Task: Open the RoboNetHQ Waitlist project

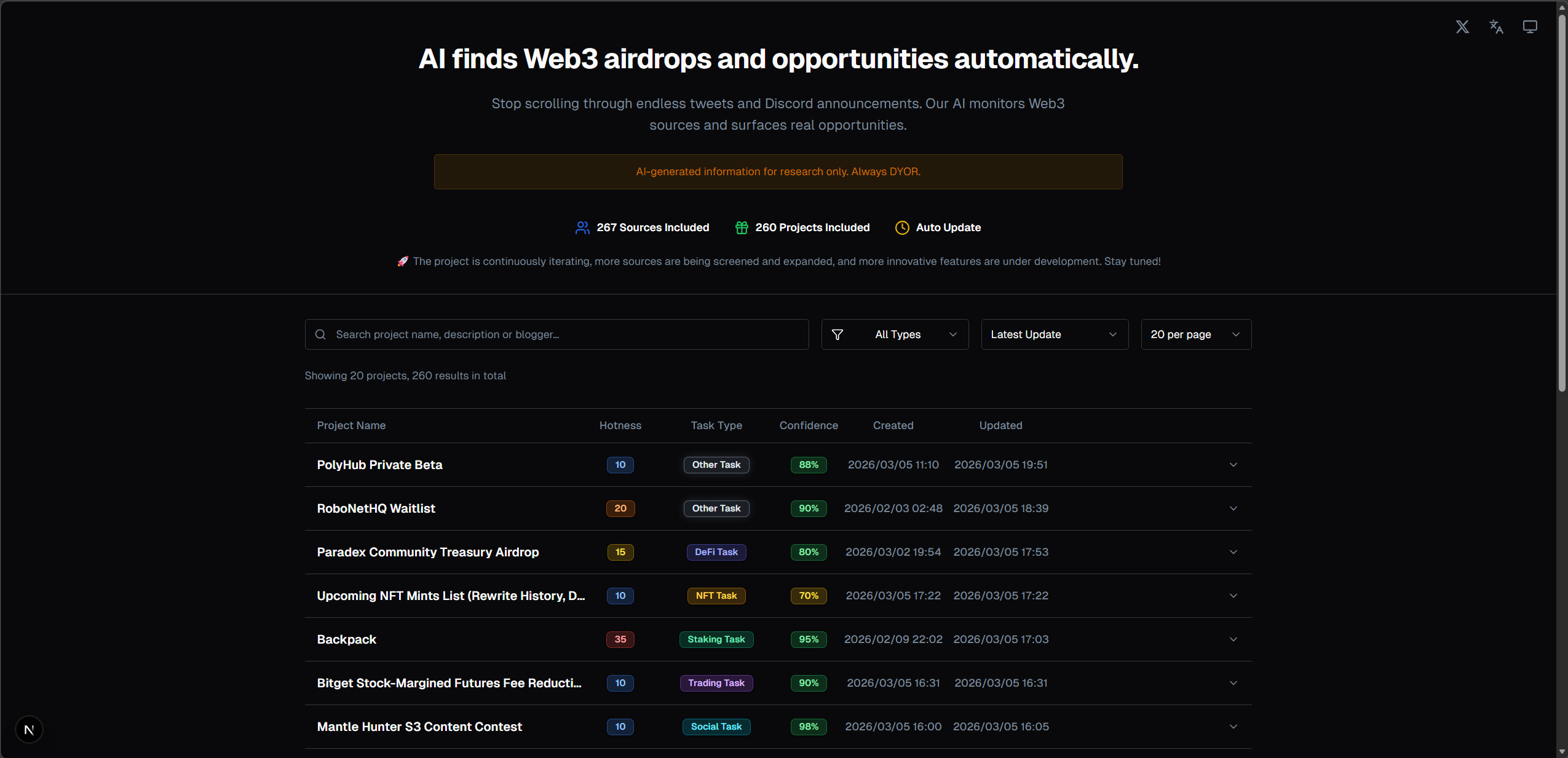Action: (376, 508)
